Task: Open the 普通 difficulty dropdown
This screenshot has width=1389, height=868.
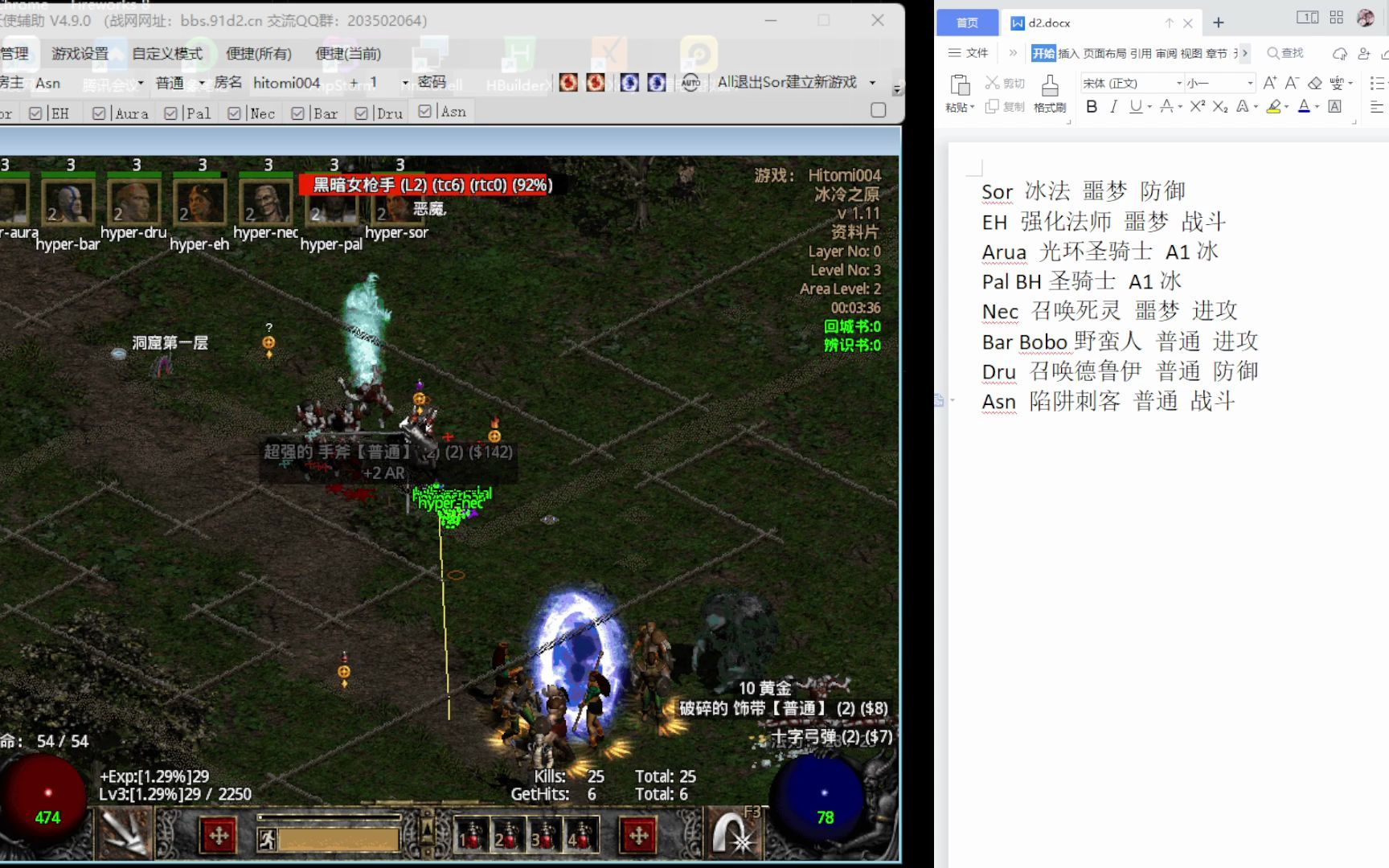Action: click(x=202, y=83)
